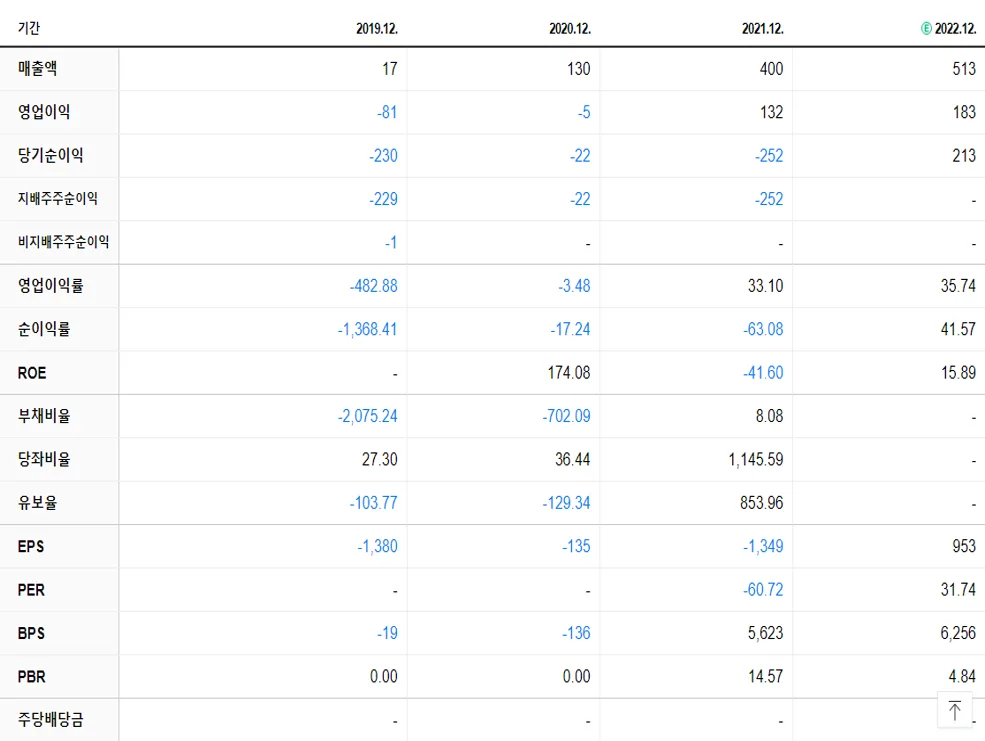Click the 영업이익률 value -482.88

(x=374, y=286)
